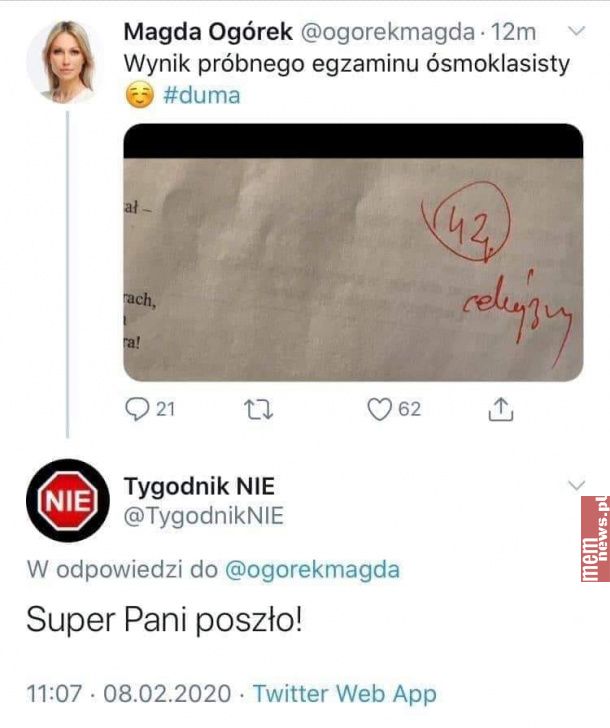Open Magda Ogórek's profile picture
This screenshot has height=728, width=610.
[65, 61]
